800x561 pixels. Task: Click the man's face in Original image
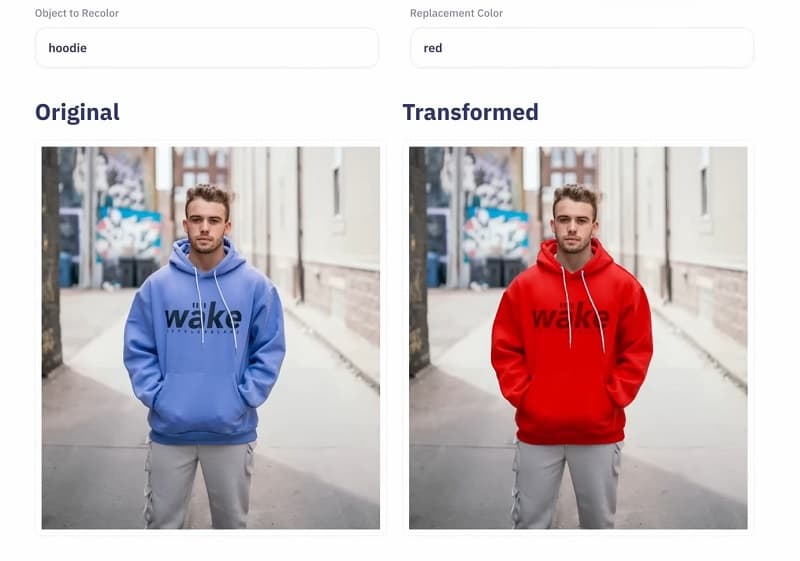(206, 224)
